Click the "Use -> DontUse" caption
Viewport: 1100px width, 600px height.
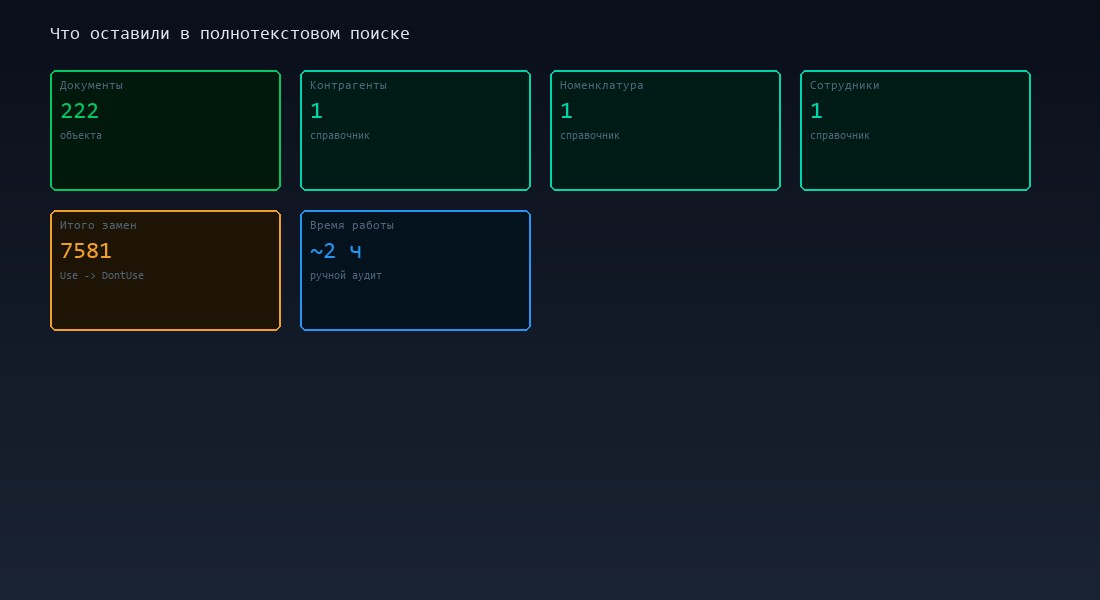coord(102,276)
